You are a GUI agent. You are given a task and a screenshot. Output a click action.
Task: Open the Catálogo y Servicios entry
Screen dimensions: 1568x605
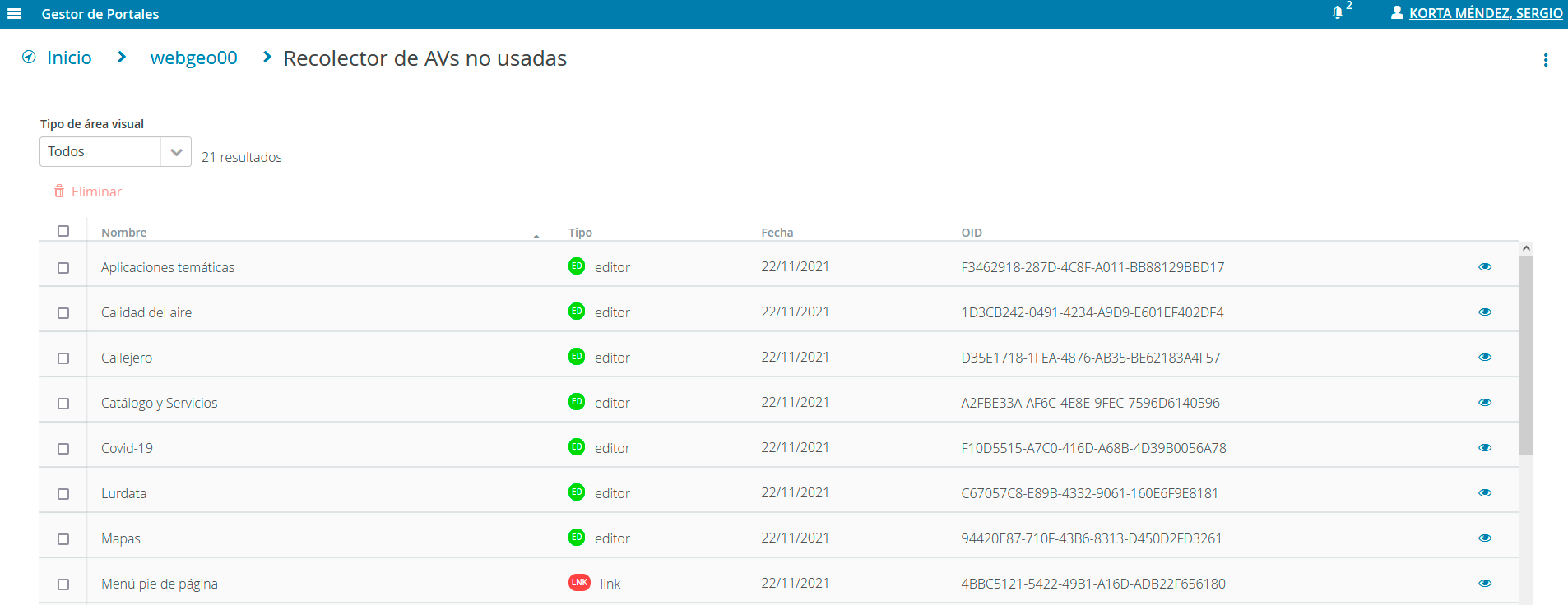159,403
